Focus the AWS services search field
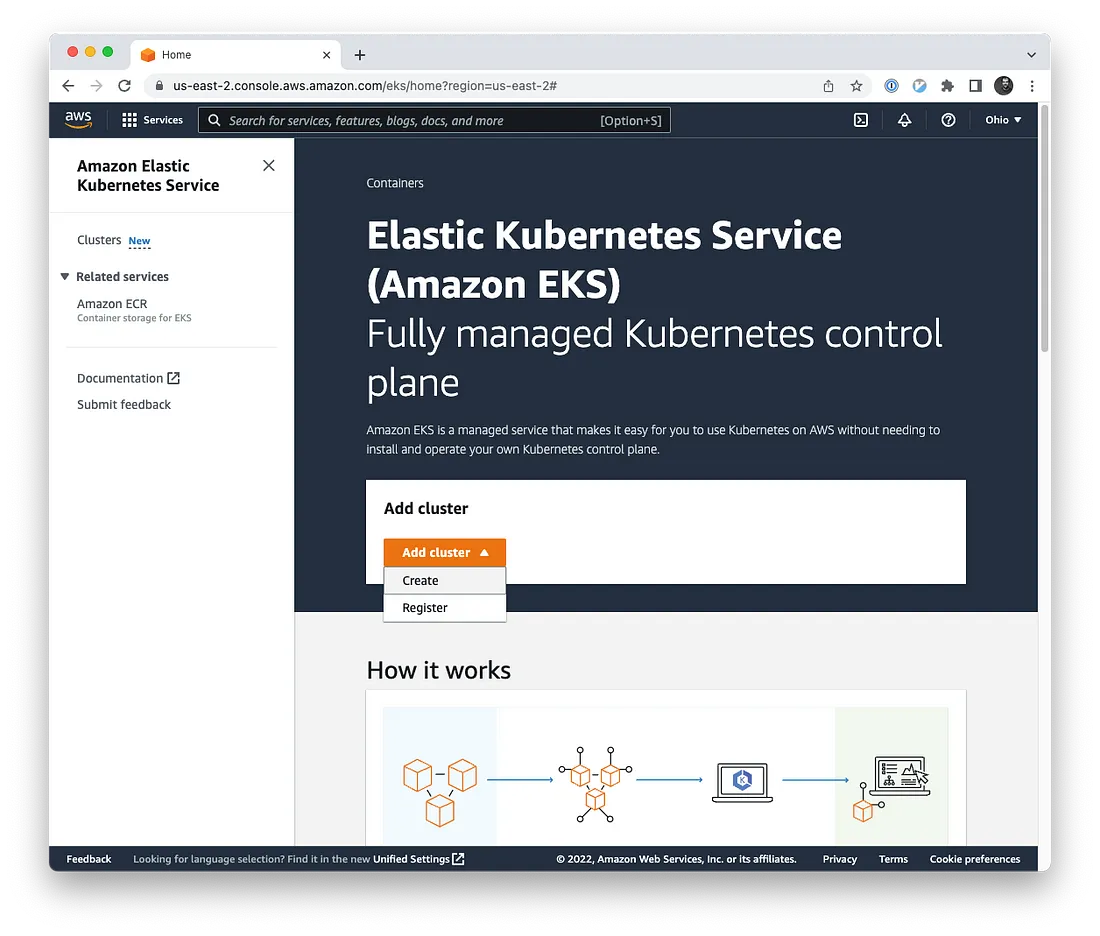The image size is (1100, 936). tap(434, 120)
